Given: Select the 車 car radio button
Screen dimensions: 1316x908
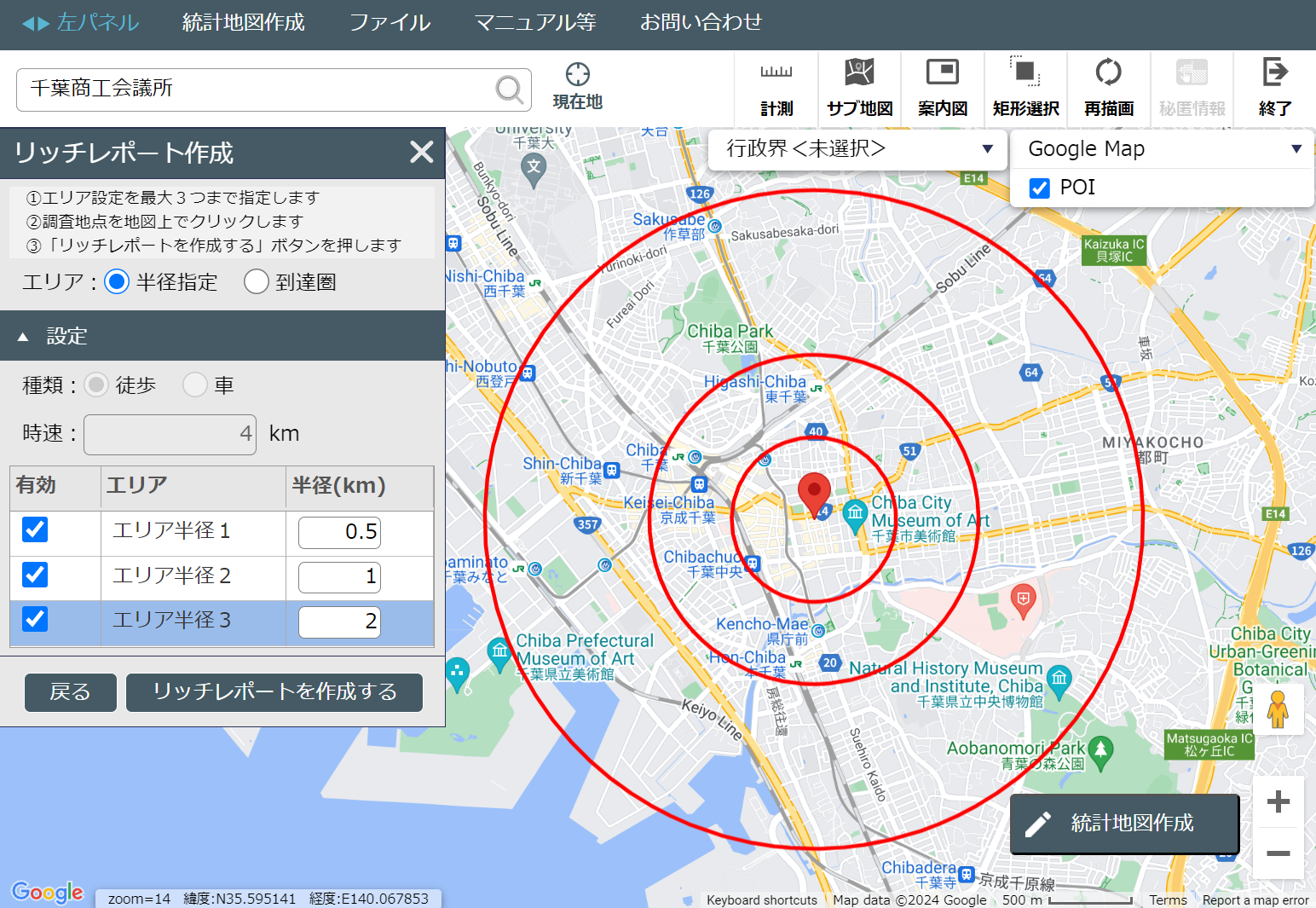Looking at the screenshot, I should 195,385.
